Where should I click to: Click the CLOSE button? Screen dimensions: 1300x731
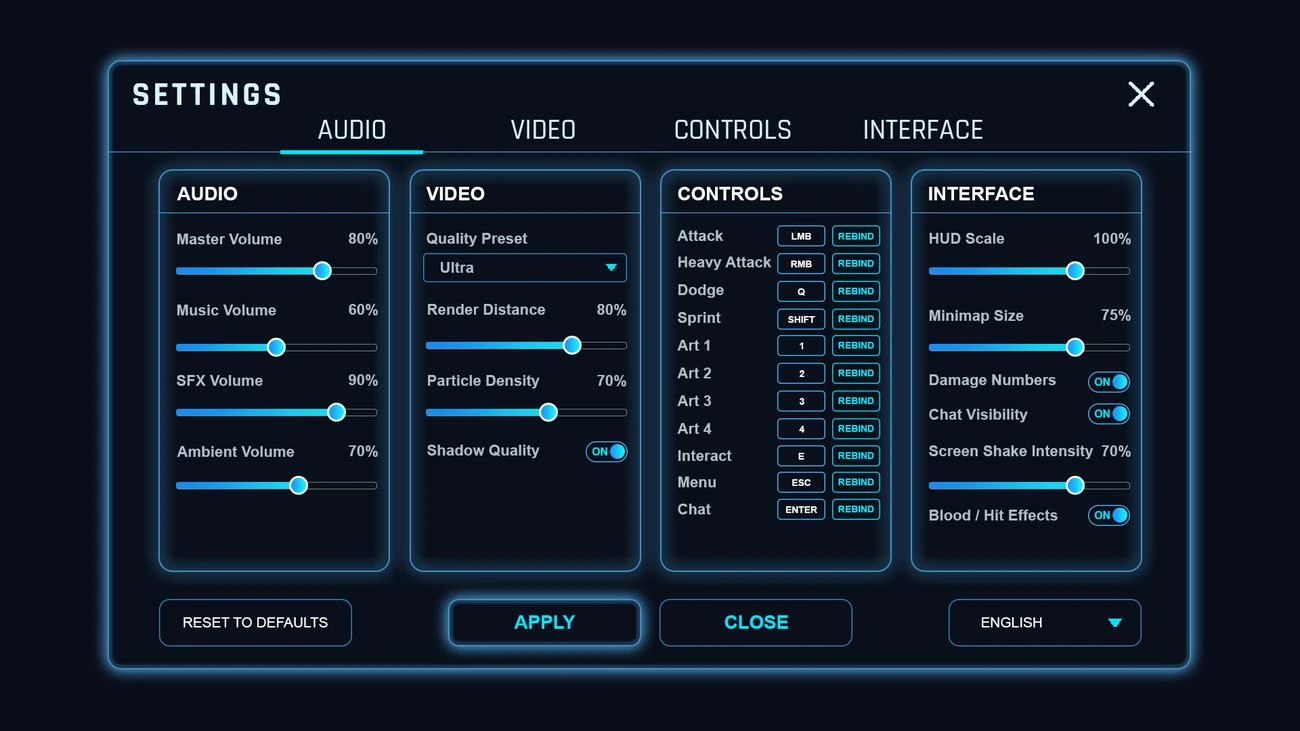pyautogui.click(x=756, y=623)
